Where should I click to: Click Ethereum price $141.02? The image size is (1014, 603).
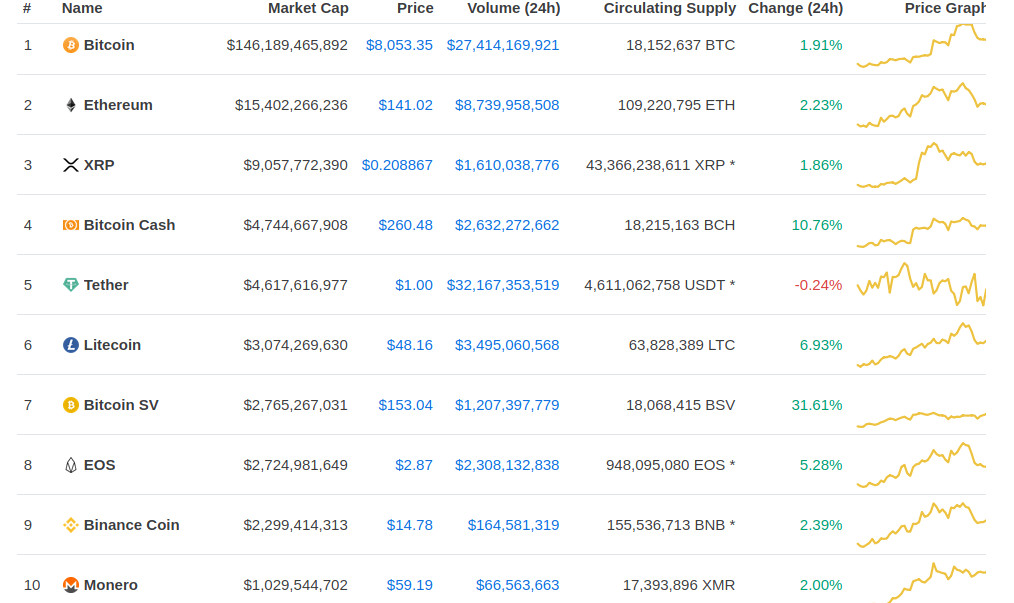pyautogui.click(x=405, y=105)
